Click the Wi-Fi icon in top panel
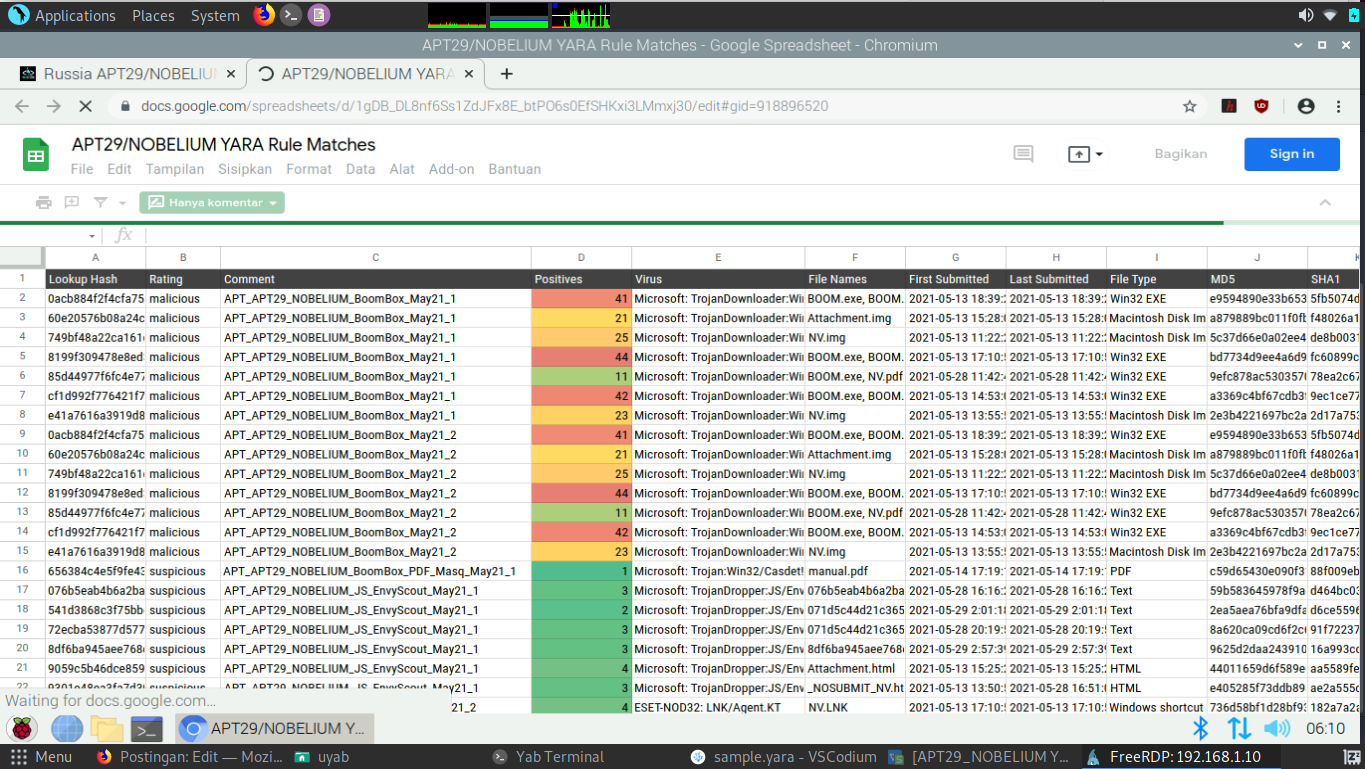1365x769 pixels. [x=1330, y=15]
